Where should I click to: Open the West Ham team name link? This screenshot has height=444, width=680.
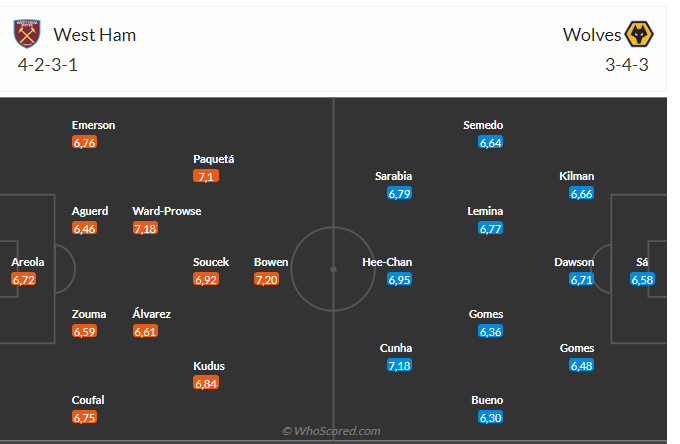(94, 35)
